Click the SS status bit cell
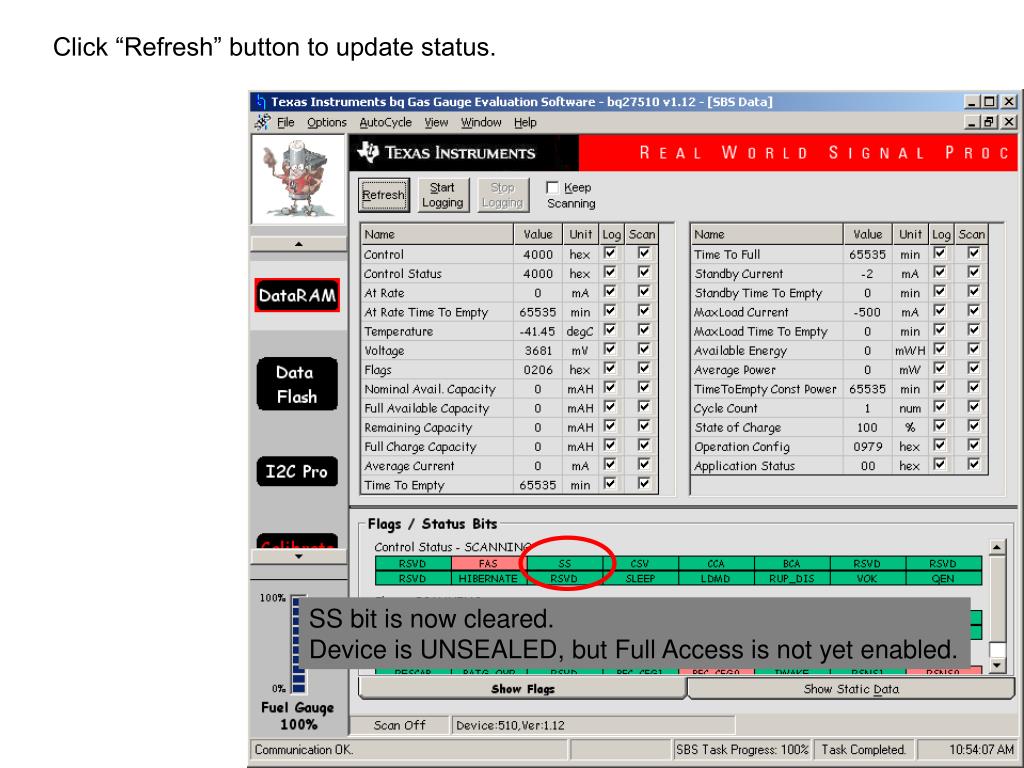The height and width of the screenshot is (768, 1024). pos(565,564)
